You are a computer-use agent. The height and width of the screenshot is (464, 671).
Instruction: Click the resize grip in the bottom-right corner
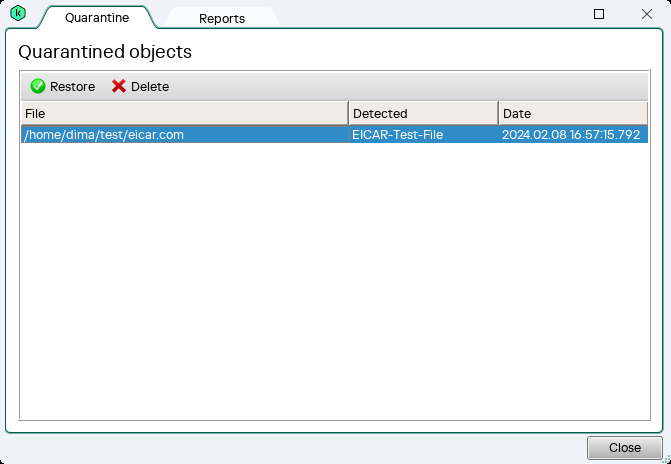(665, 458)
